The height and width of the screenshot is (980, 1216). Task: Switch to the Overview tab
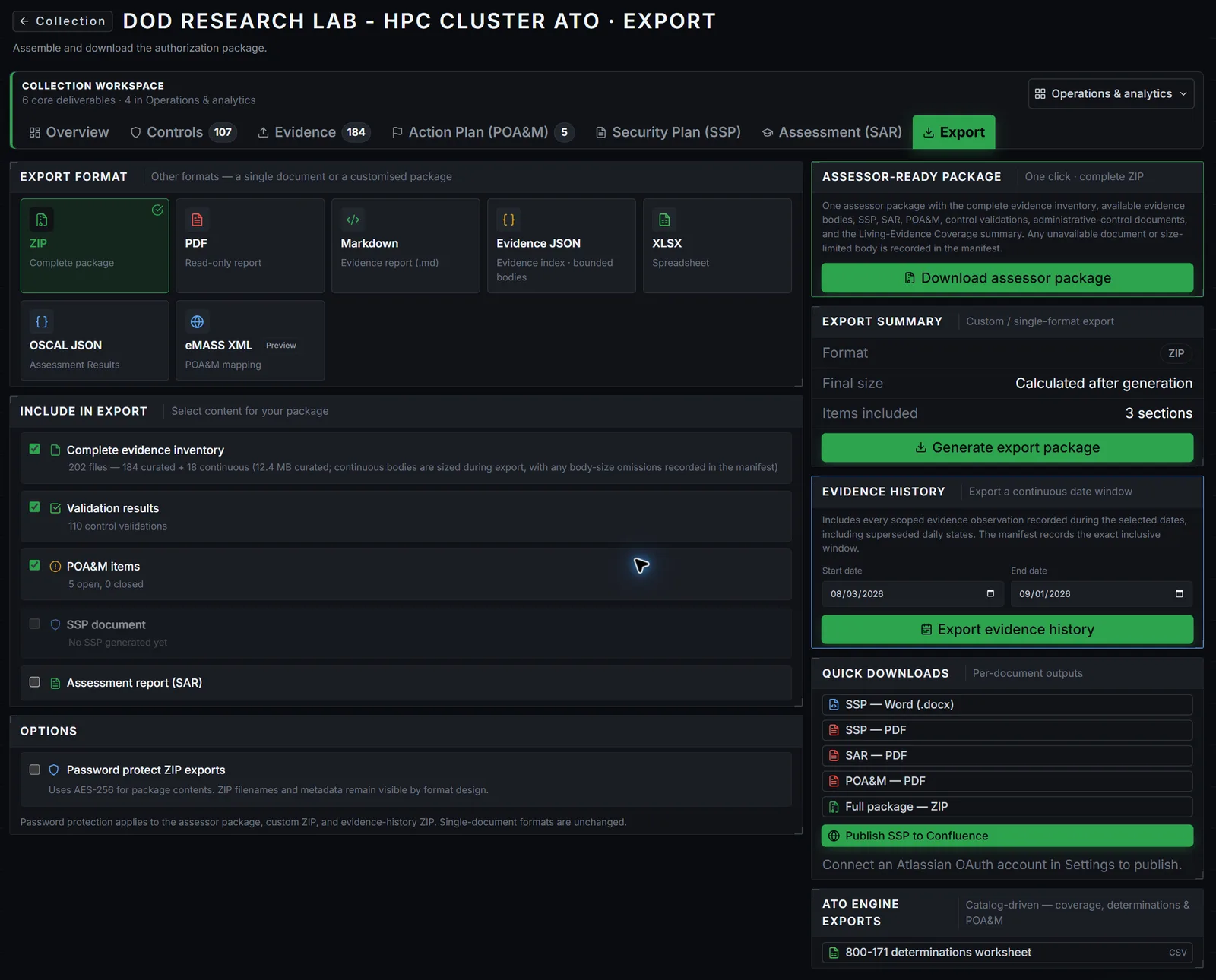click(x=69, y=132)
